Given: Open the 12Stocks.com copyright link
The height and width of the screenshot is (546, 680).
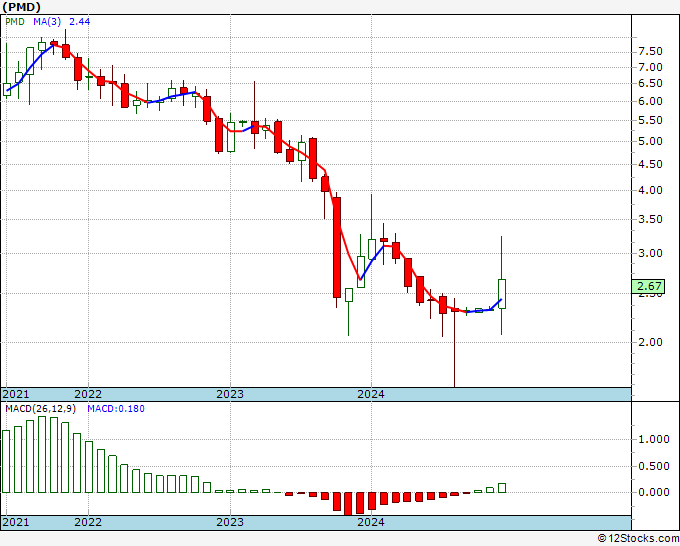Looking at the screenshot, I should (x=638, y=538).
